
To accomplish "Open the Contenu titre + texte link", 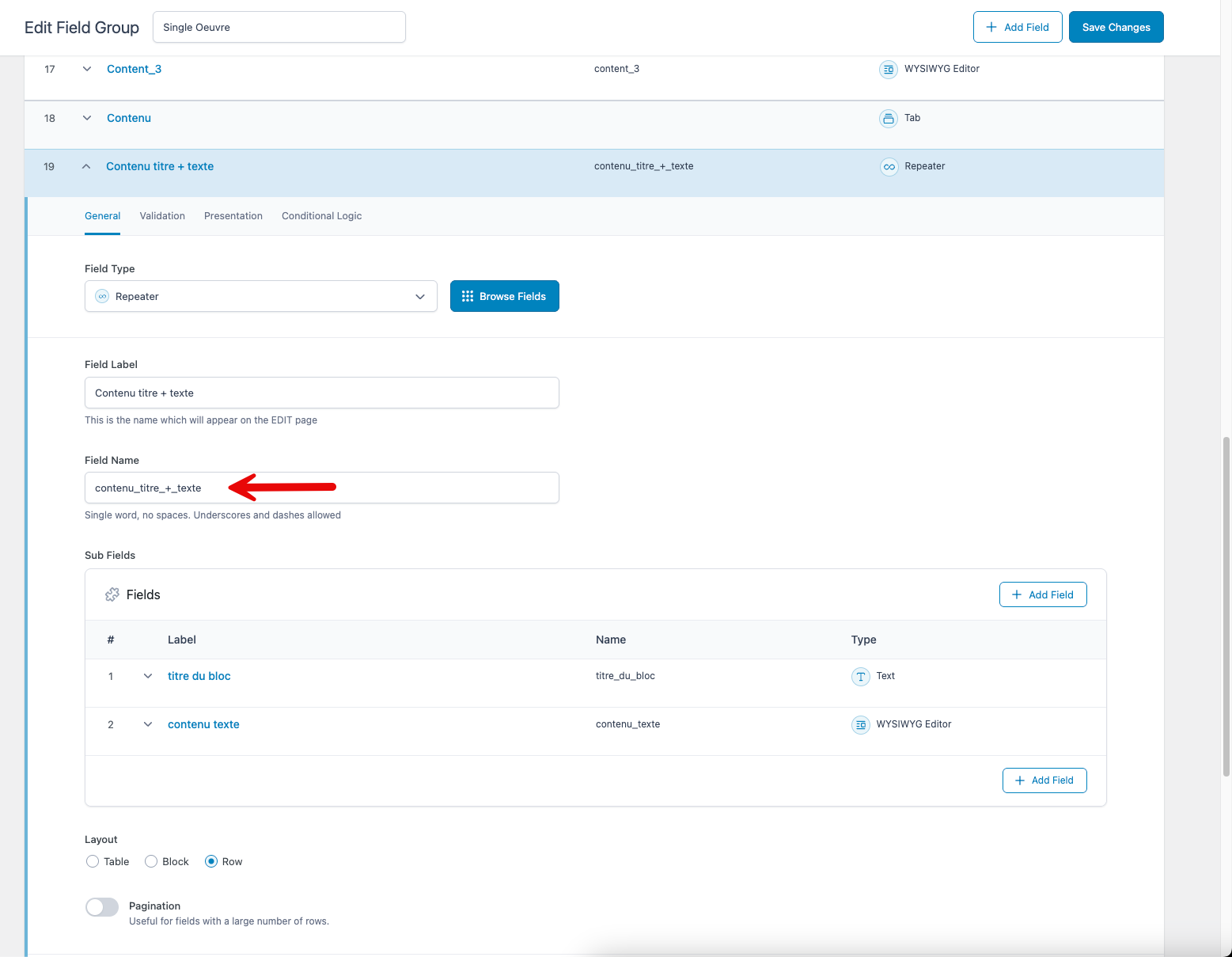I will click(160, 166).
